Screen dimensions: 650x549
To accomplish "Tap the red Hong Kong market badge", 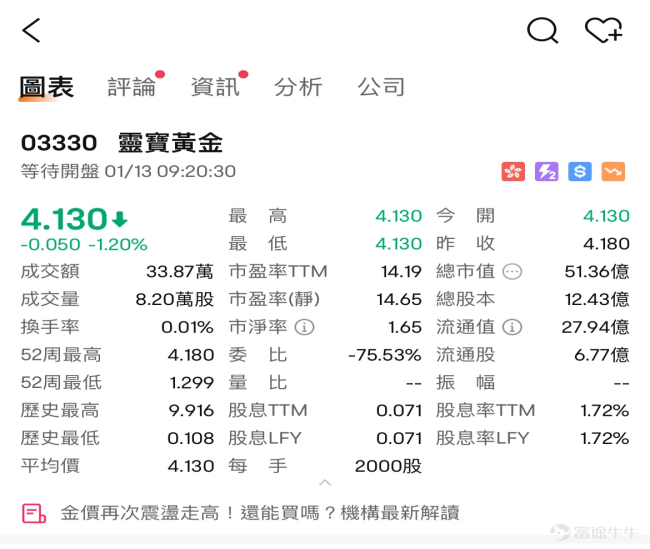I will click(513, 172).
